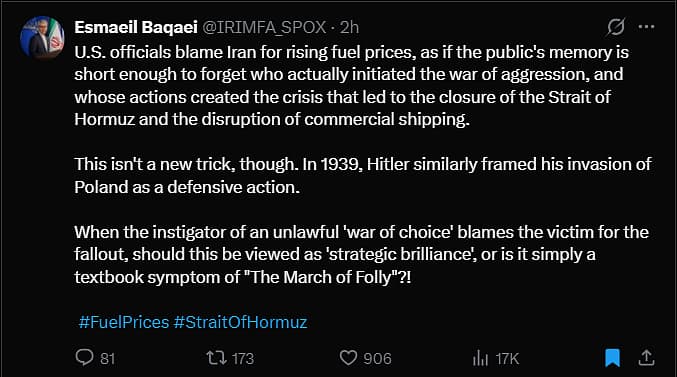This screenshot has width=677, height=377.
Task: Open the #FuelPrices hashtag
Action: [x=124, y=322]
